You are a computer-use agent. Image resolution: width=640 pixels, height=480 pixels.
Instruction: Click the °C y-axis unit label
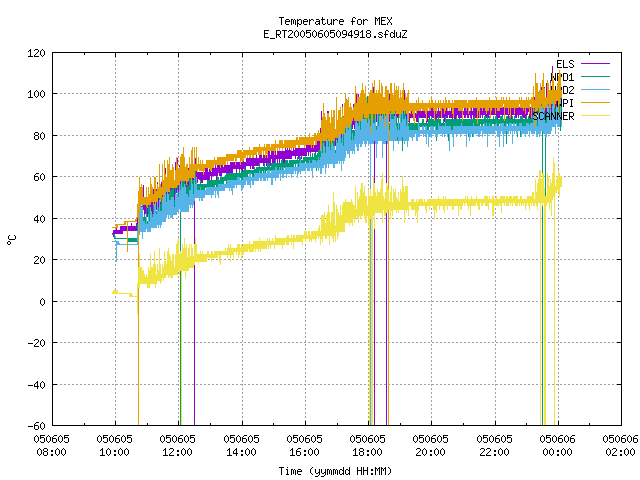click(12, 240)
